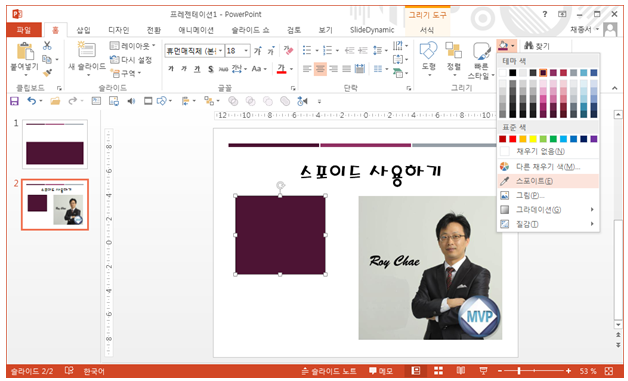
Task: Click the Slide Notes (슬라이드 노트) button
Action: coord(329,371)
